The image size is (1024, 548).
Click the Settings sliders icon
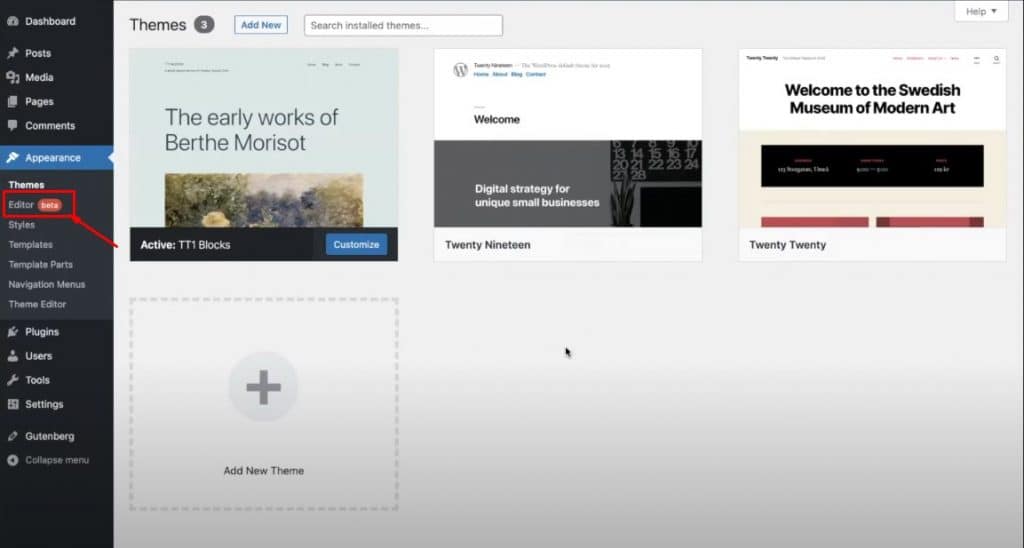12,404
